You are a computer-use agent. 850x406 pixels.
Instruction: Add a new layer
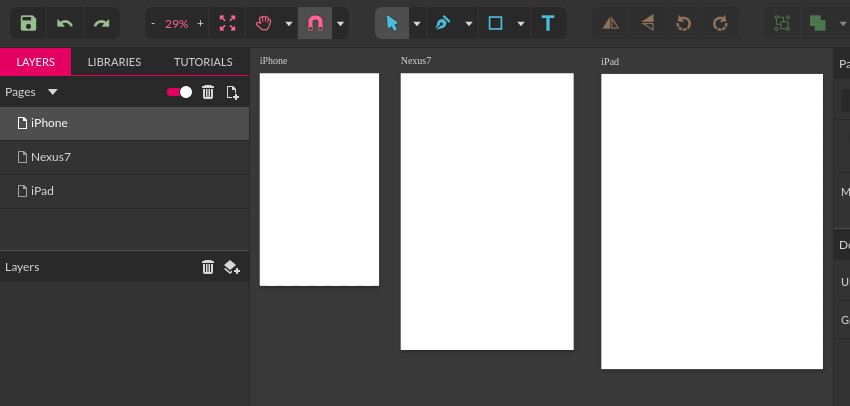pos(232,267)
